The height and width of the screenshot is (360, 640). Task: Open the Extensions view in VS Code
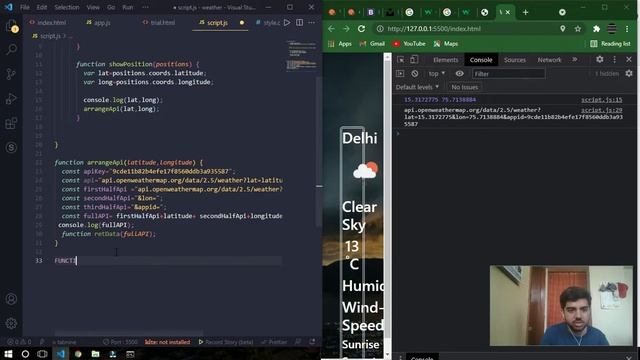coord(11,123)
